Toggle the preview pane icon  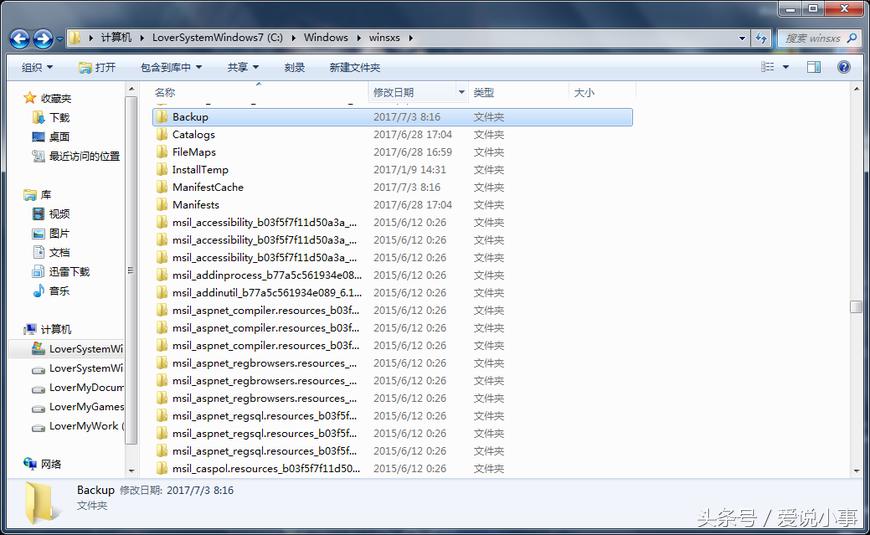click(814, 67)
